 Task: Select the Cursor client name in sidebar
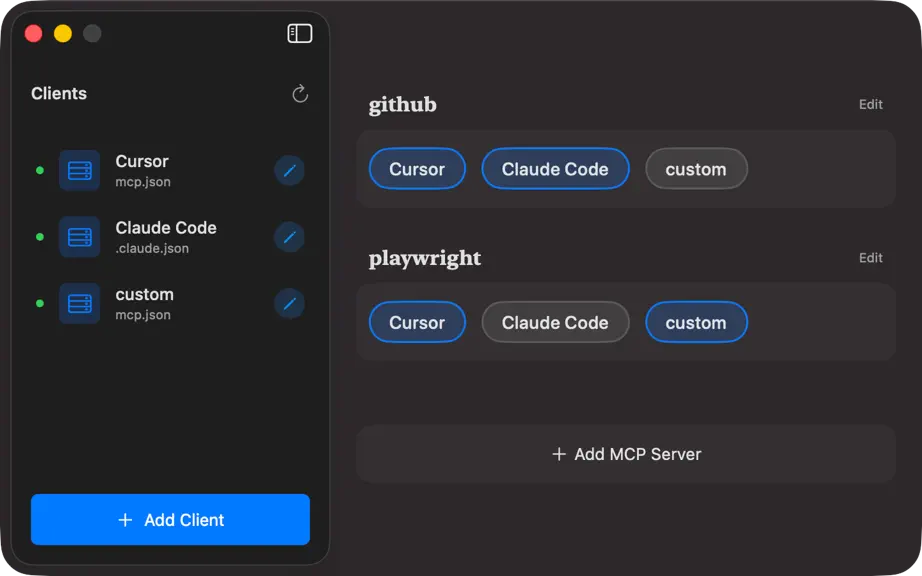pos(142,161)
